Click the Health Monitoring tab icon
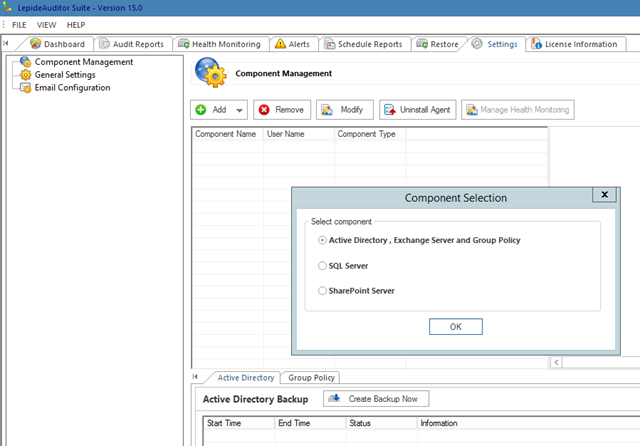The width and height of the screenshot is (640, 446). [x=184, y=44]
